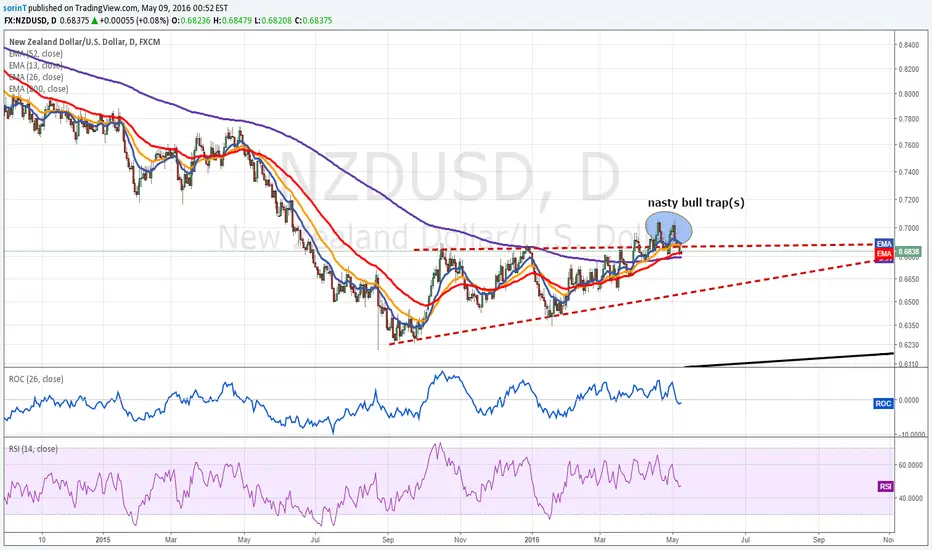The height and width of the screenshot is (550, 932).
Task: Click the May label near chart's right end
Action: (673, 540)
